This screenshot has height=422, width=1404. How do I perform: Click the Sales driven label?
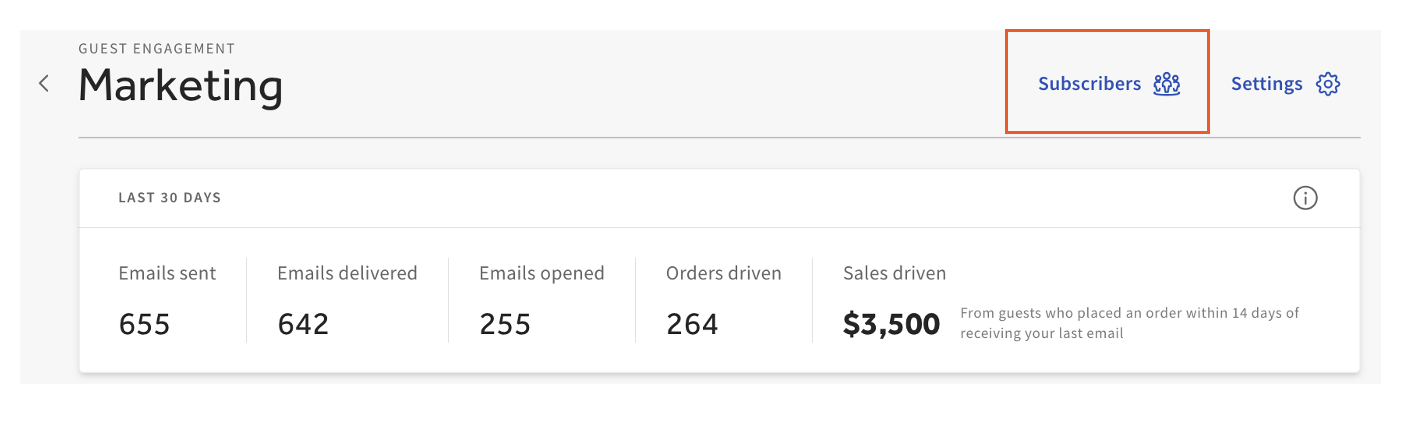[x=894, y=273]
